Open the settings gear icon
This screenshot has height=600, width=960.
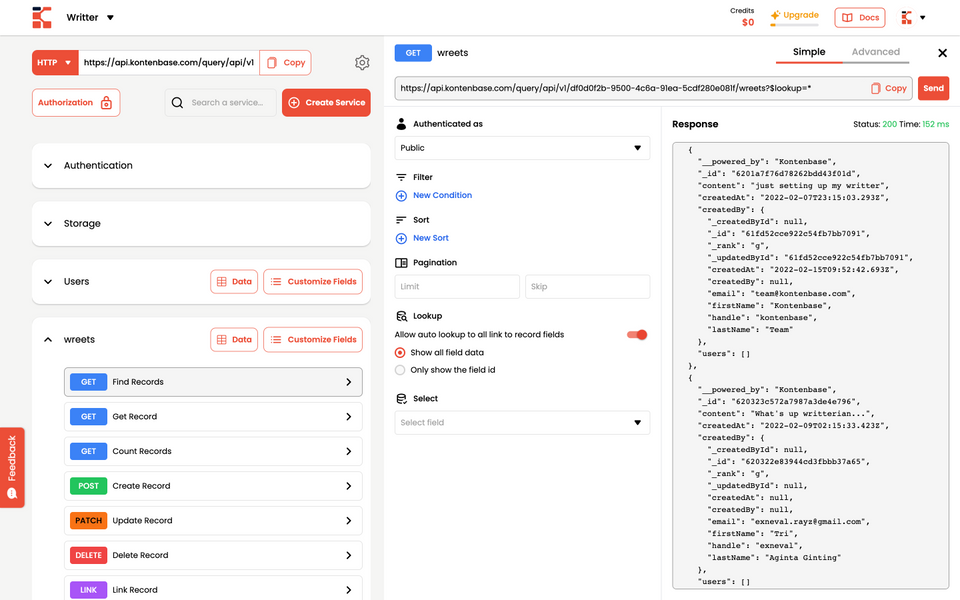click(x=362, y=62)
